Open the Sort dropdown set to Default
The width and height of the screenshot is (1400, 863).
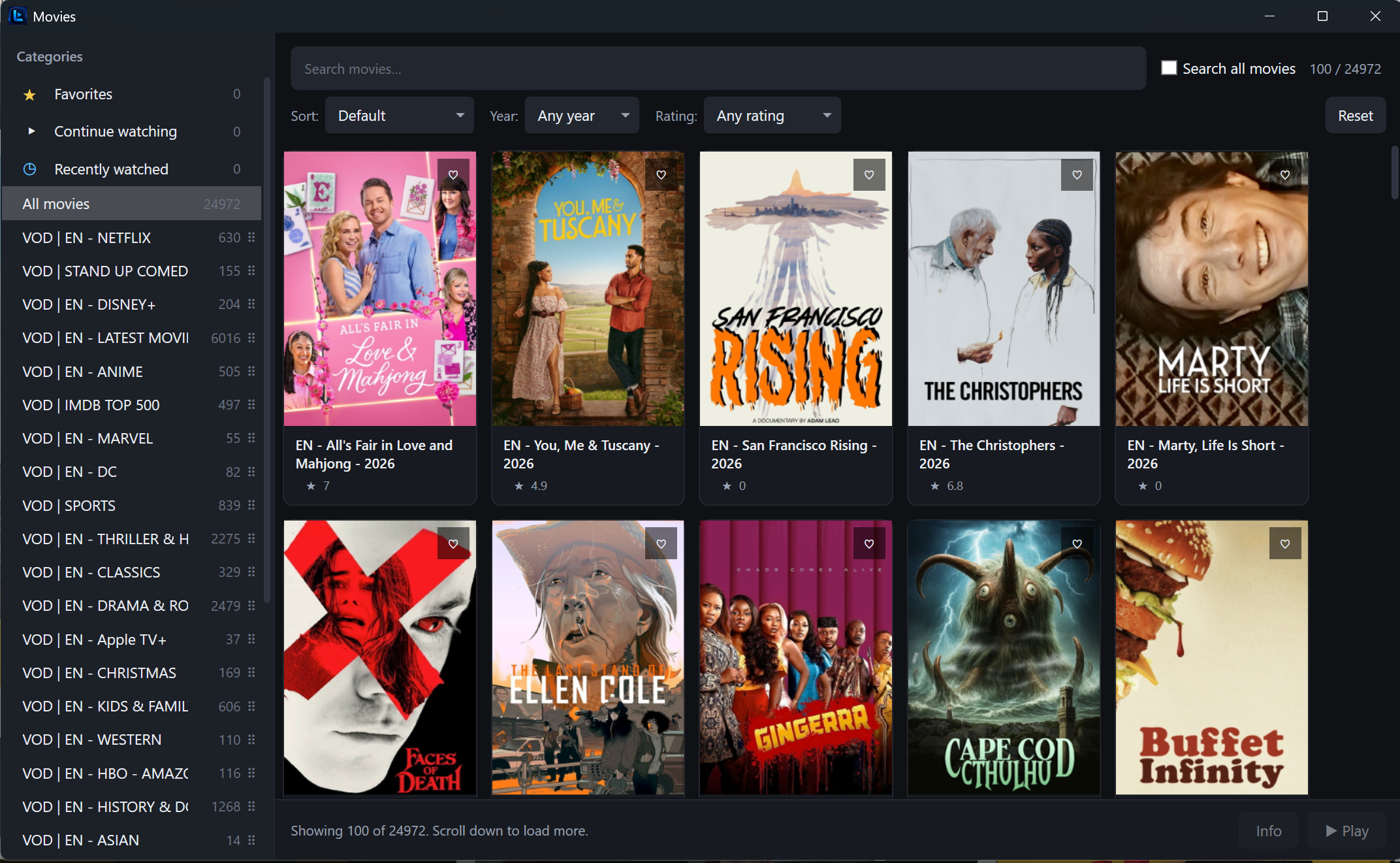(x=400, y=116)
